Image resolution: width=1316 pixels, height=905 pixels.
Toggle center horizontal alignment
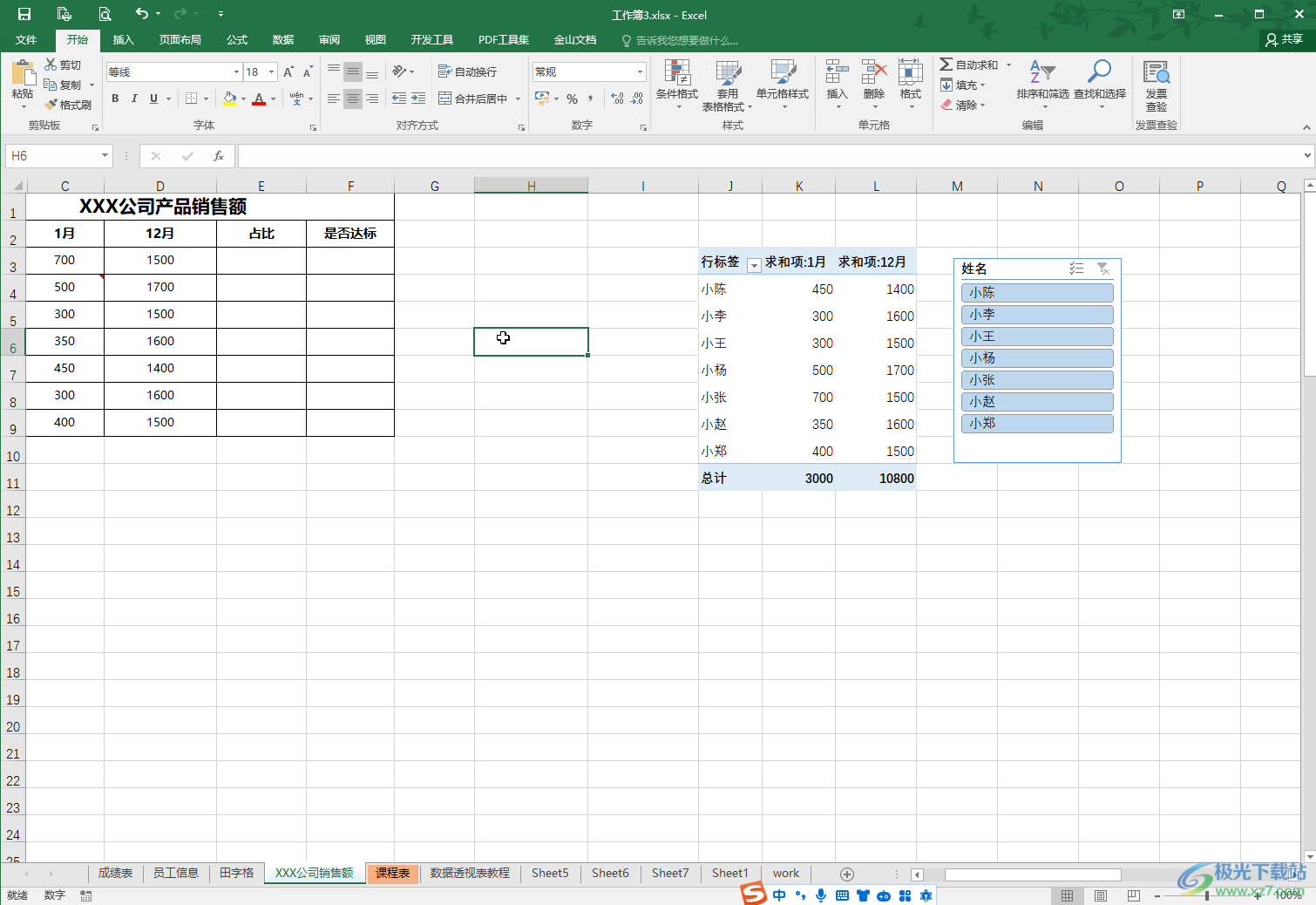[x=352, y=99]
